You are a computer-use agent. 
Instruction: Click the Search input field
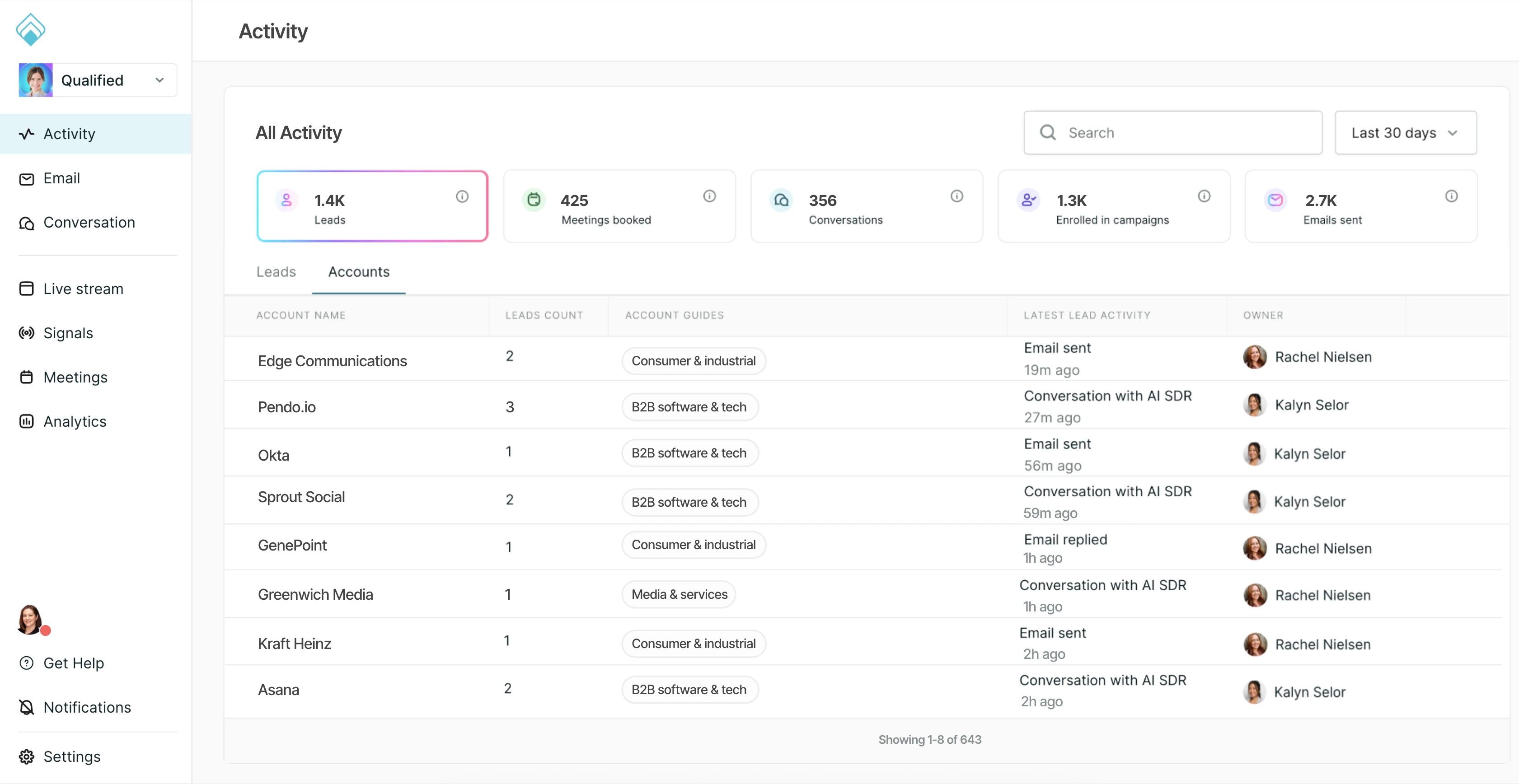(1172, 133)
